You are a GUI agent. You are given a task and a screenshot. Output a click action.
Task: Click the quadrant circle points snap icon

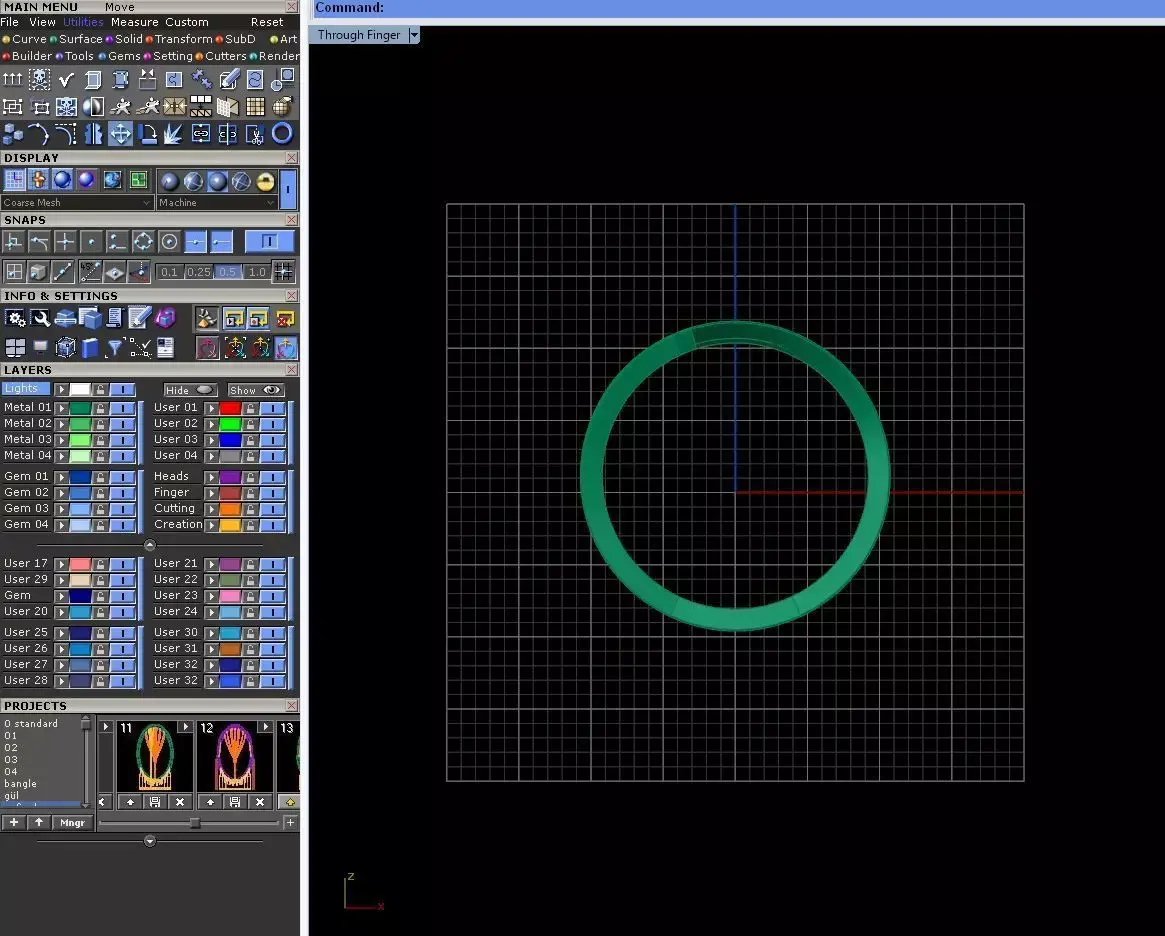143,241
